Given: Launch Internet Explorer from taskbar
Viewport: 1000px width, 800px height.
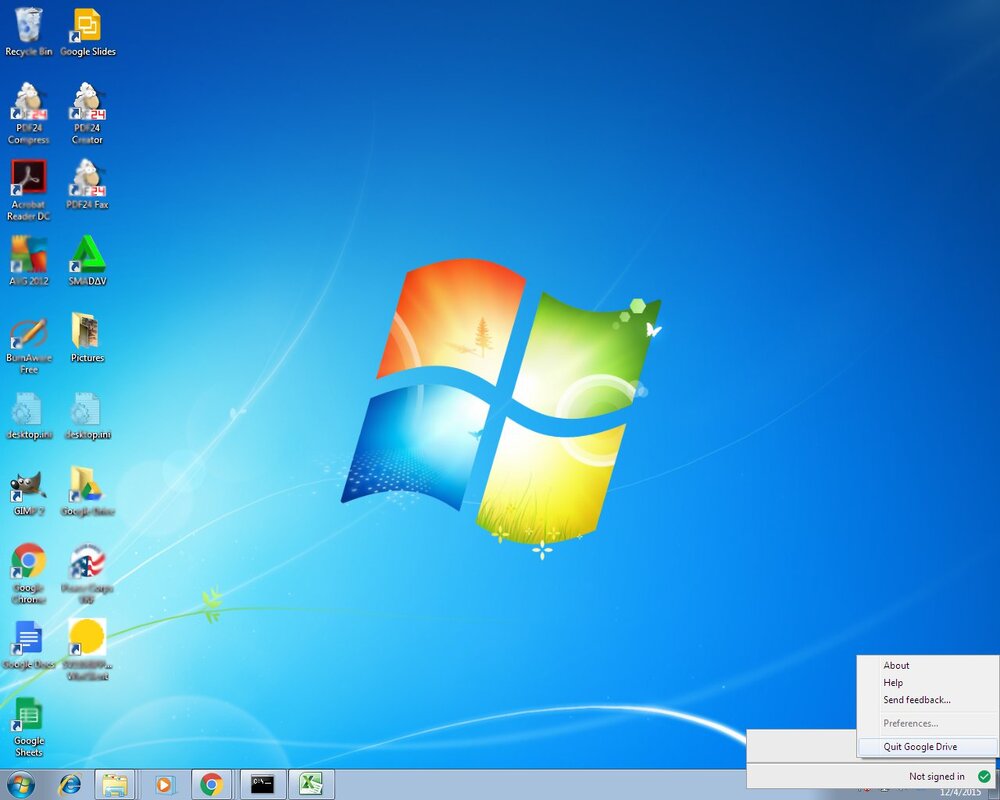Looking at the screenshot, I should pos(70,785).
